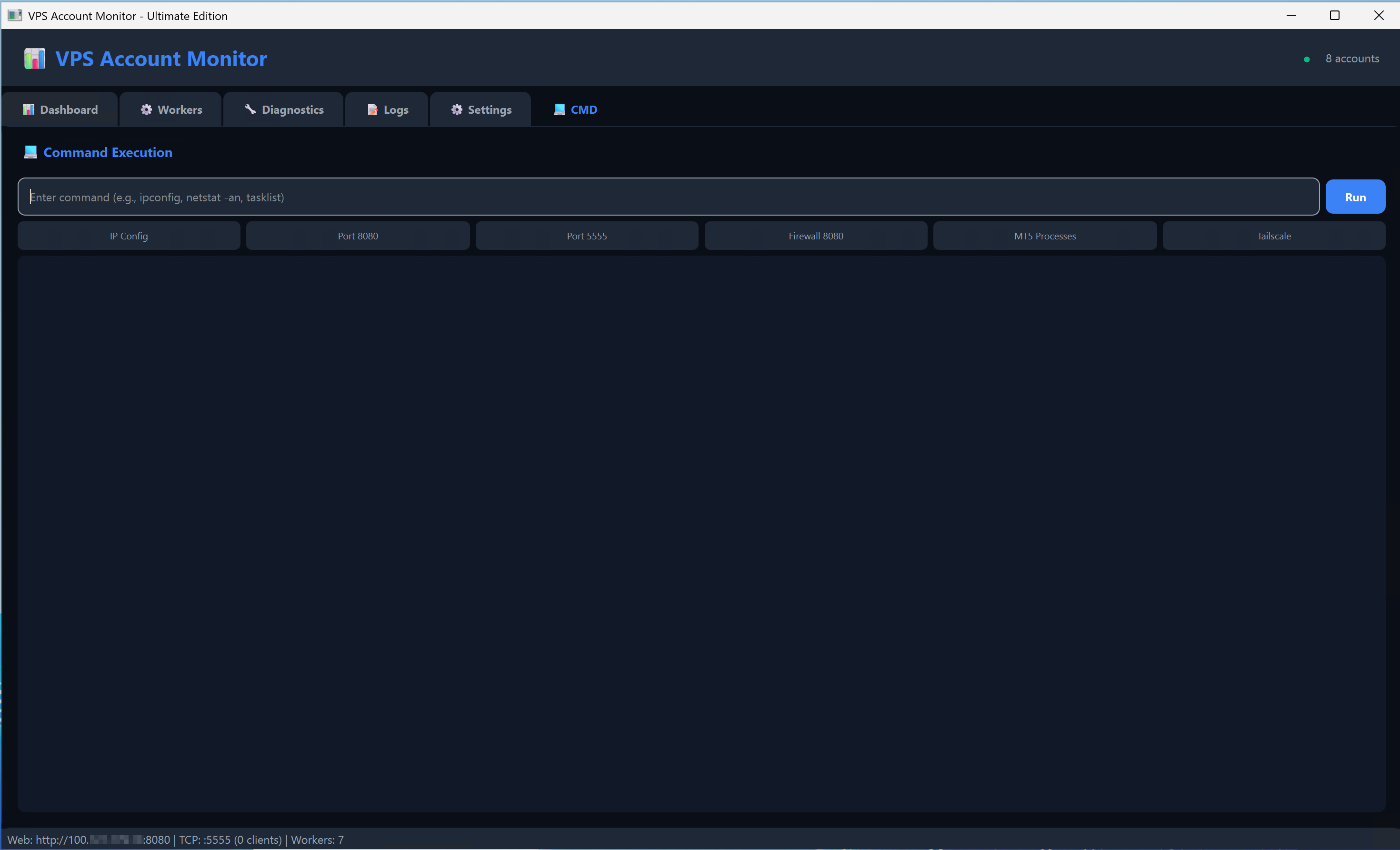The height and width of the screenshot is (850, 1400).
Task: Toggle the Firewall 8080 quick check
Action: pos(815,236)
